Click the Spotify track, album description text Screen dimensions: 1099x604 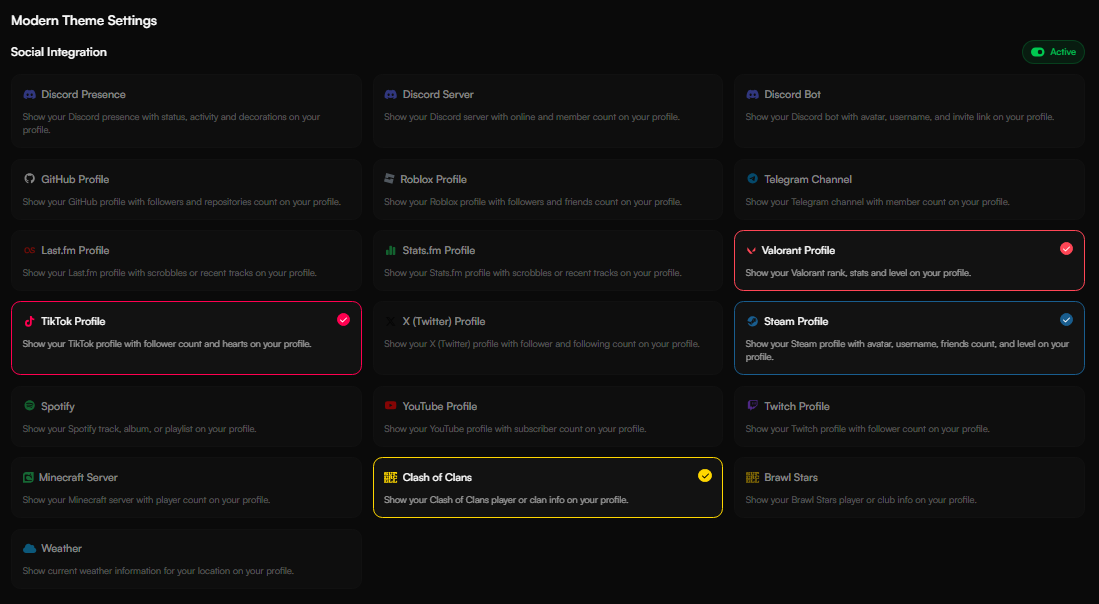(x=139, y=429)
